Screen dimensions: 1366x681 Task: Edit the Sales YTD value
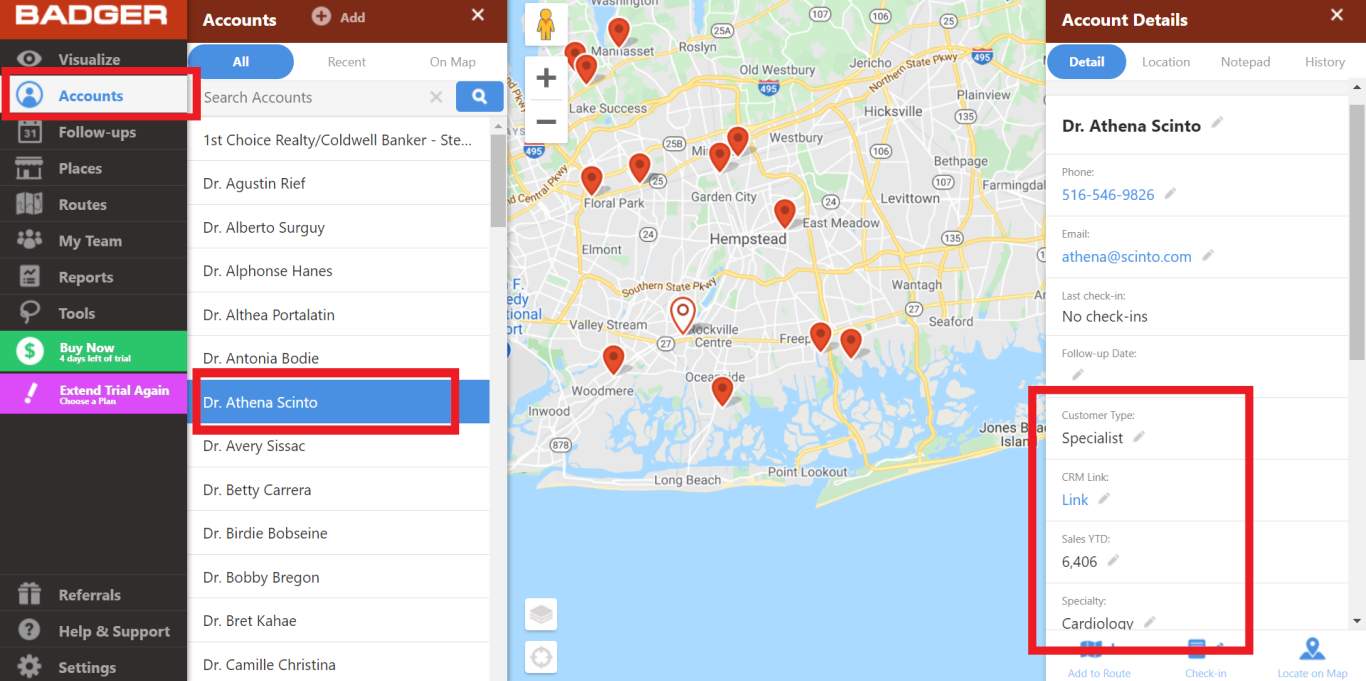pos(1113,560)
